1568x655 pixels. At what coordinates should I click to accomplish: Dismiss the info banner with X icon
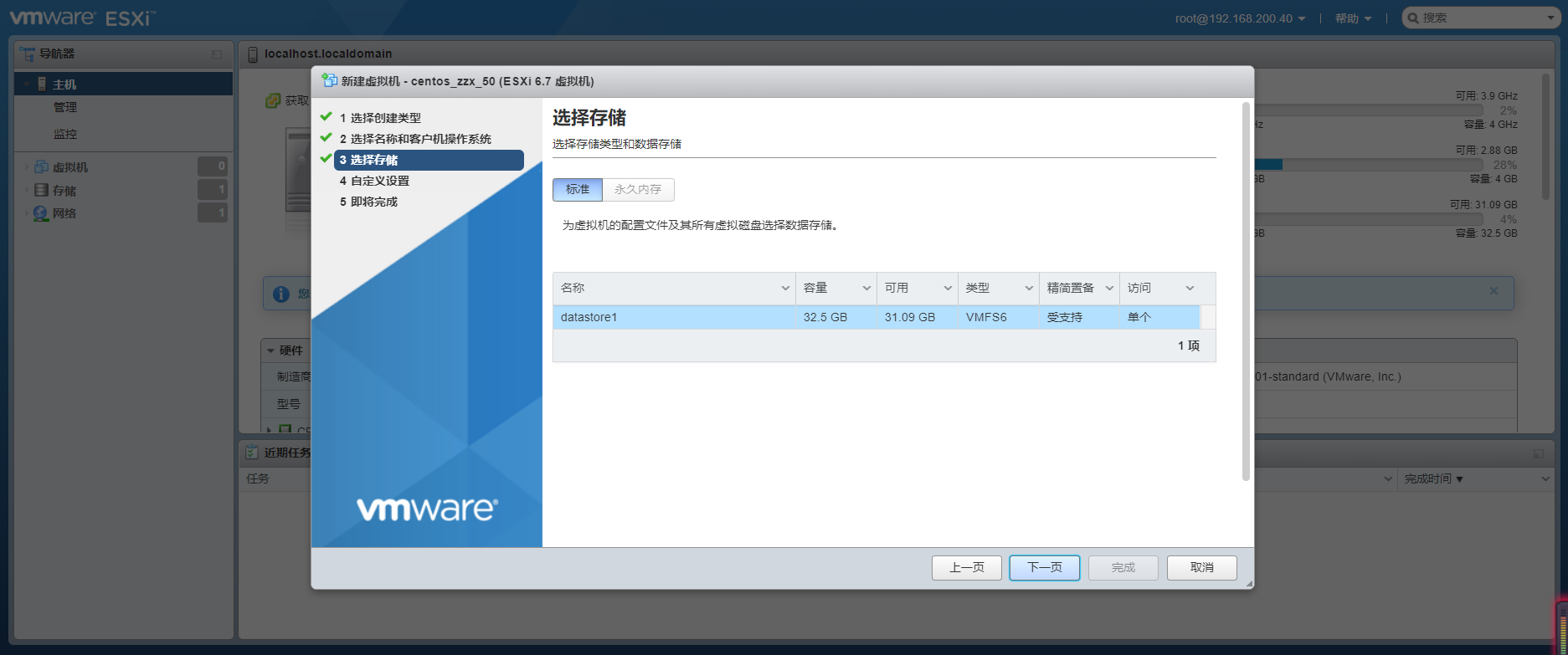pyautogui.click(x=1493, y=291)
